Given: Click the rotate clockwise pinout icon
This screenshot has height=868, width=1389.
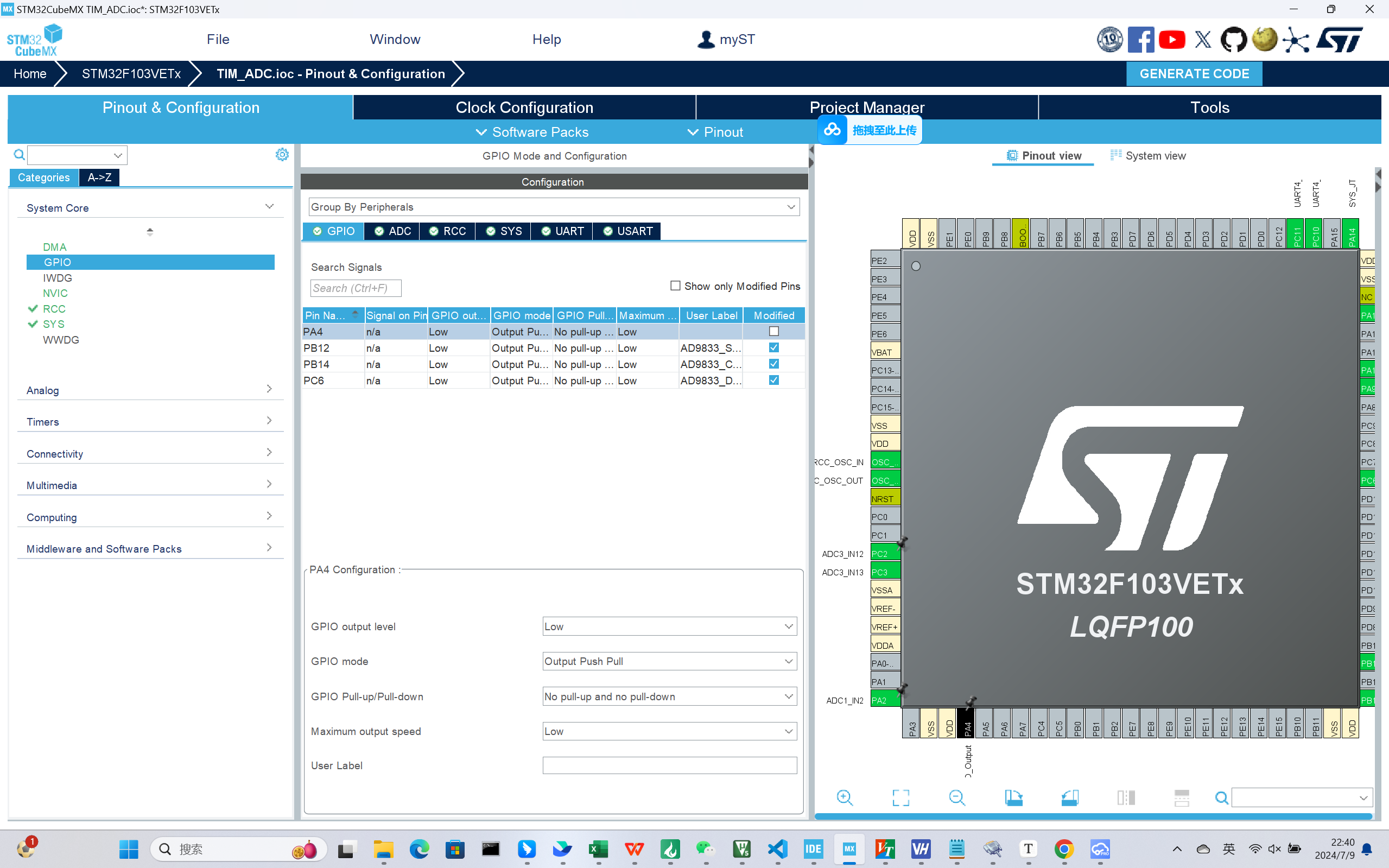Looking at the screenshot, I should coord(1013,797).
